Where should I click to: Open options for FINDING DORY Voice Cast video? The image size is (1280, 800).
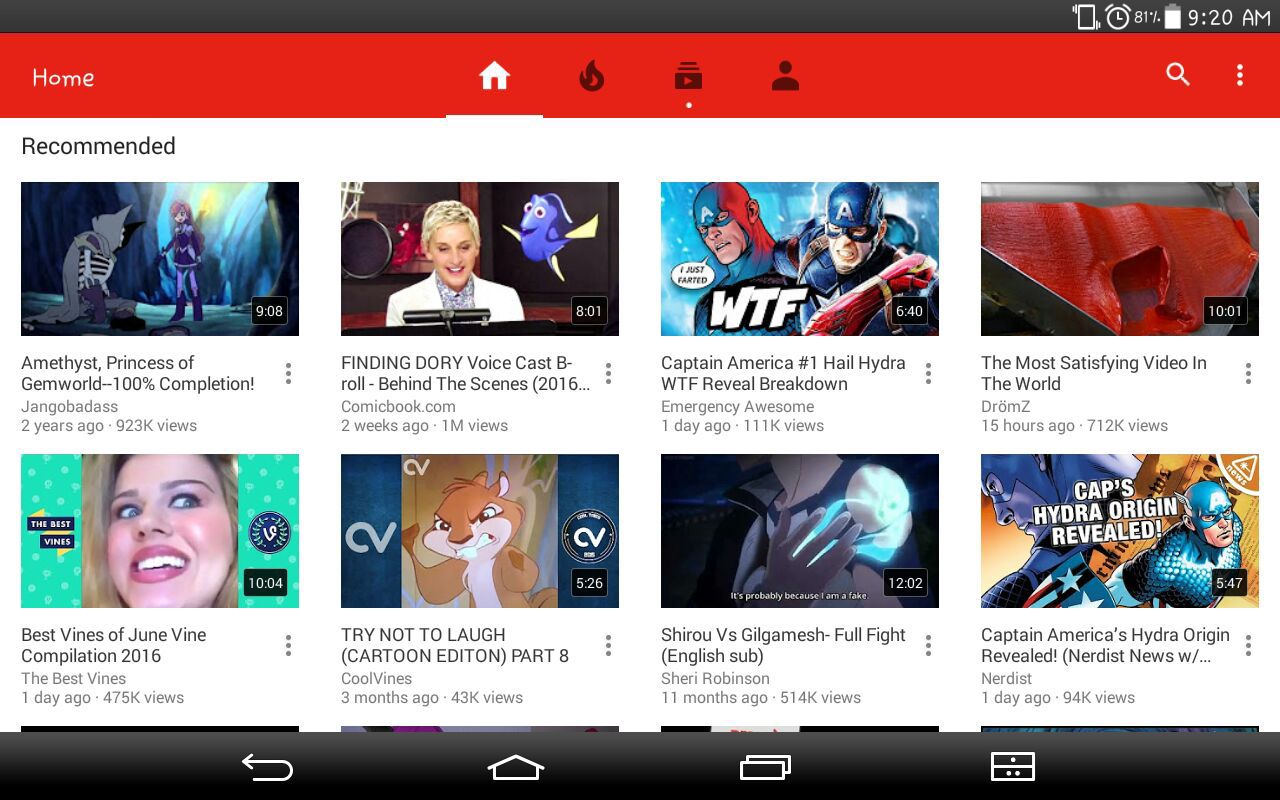point(608,374)
